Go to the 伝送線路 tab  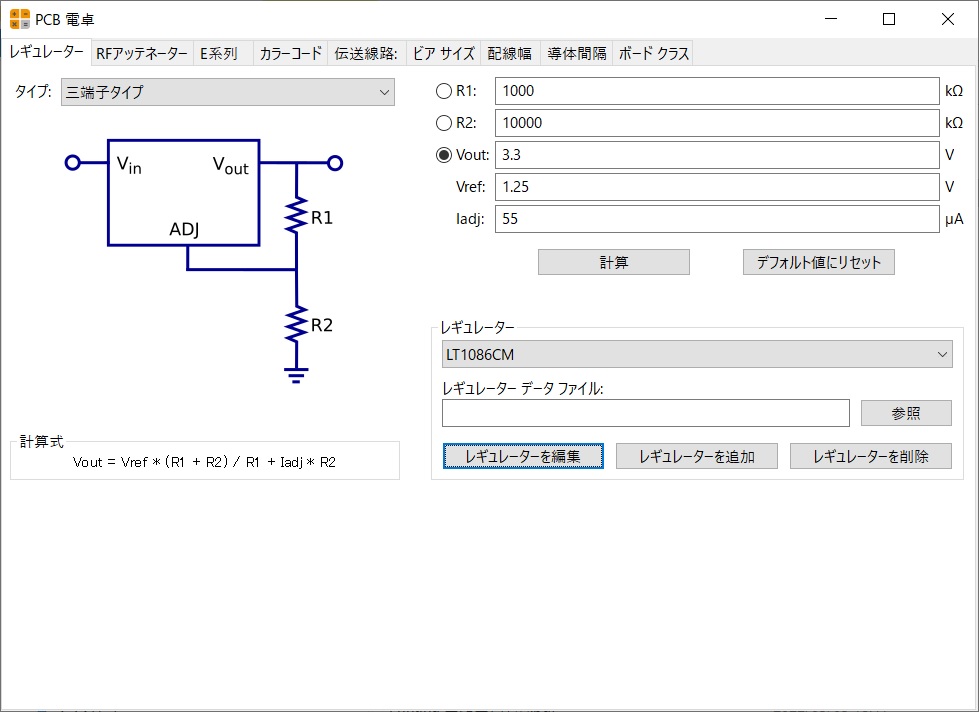point(366,54)
